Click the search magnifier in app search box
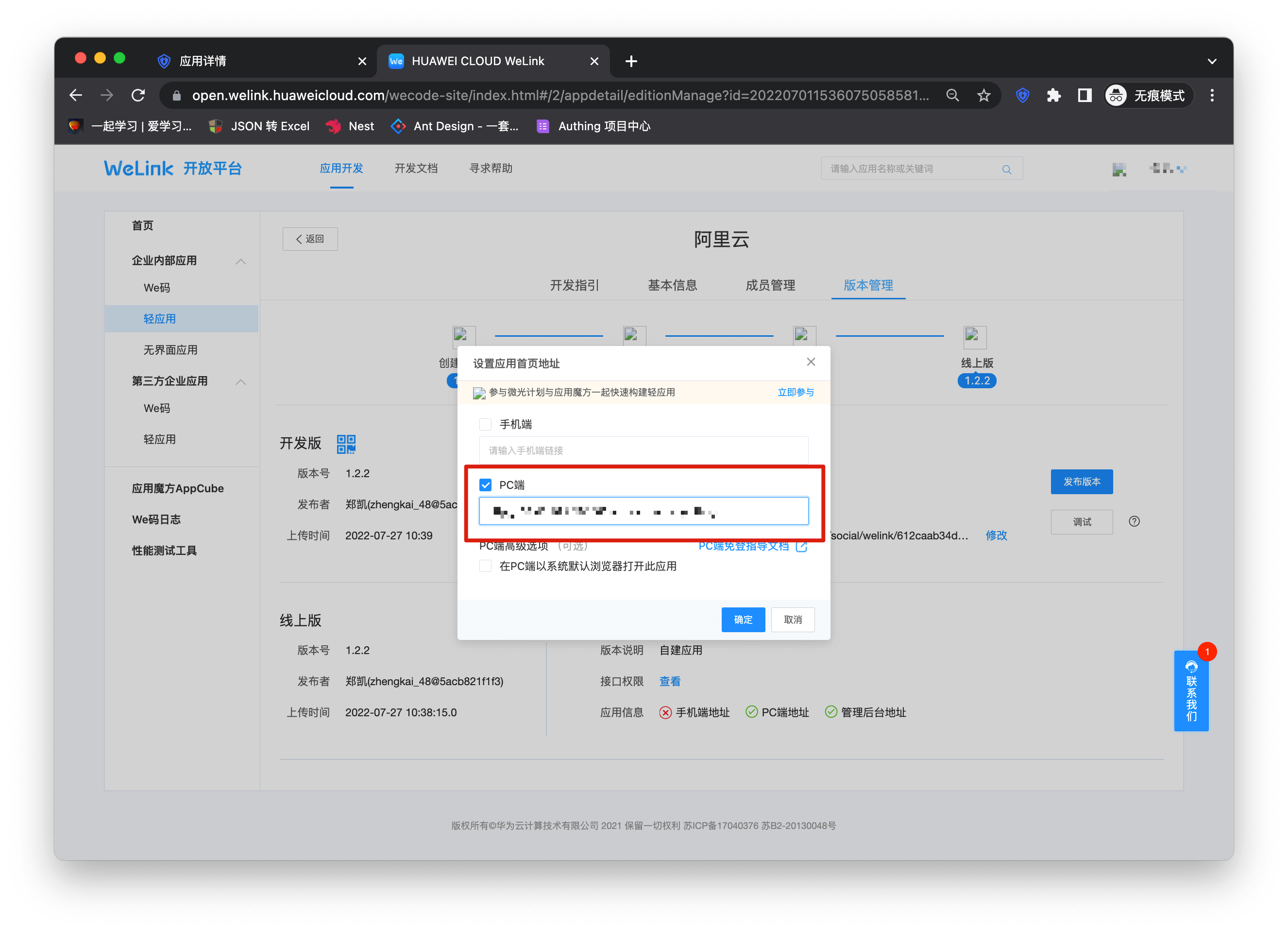Viewport: 1288px width, 932px height. (x=1006, y=170)
